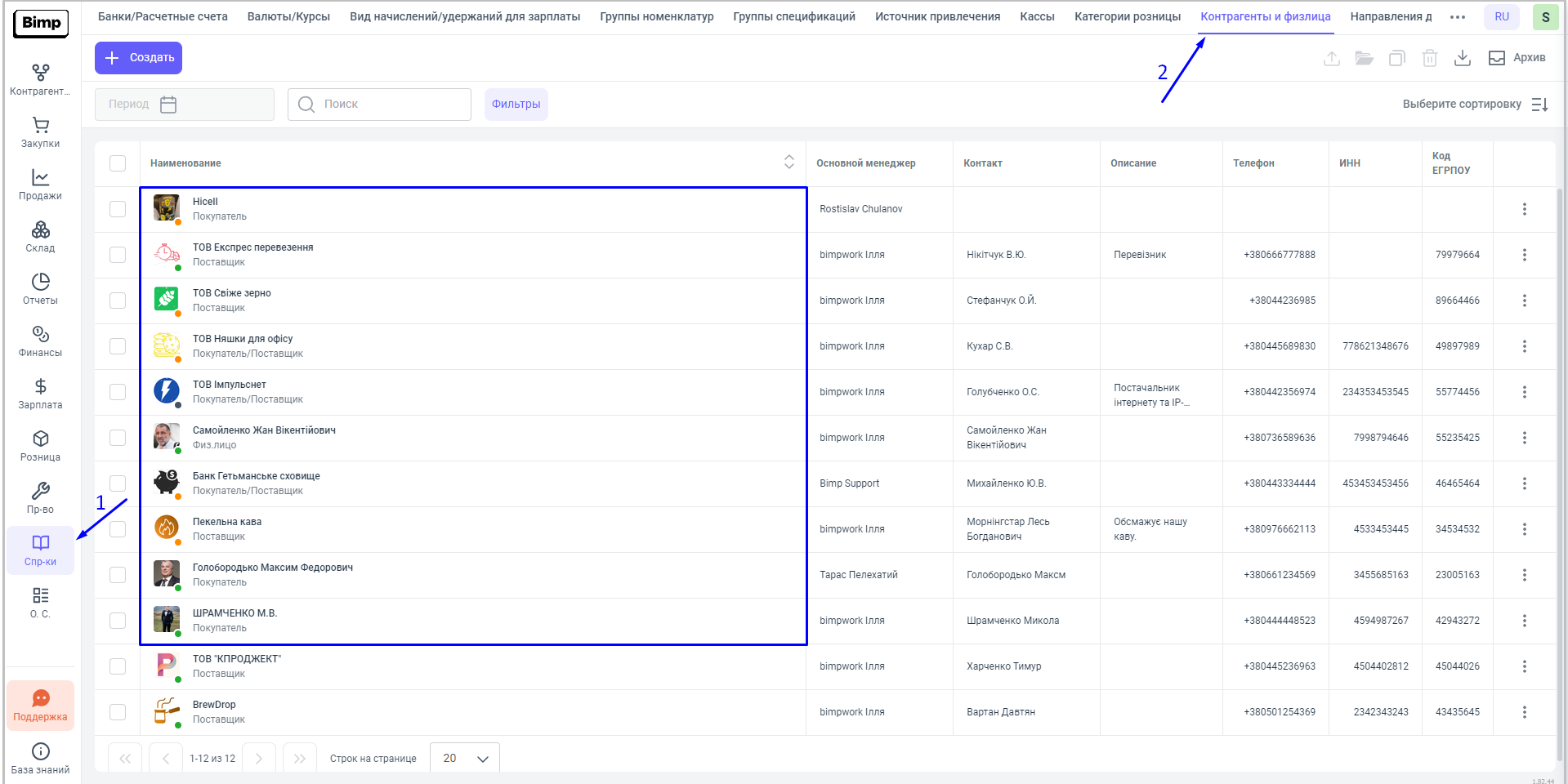
Task: Open the Финансы sidebar section
Action: 40,341
